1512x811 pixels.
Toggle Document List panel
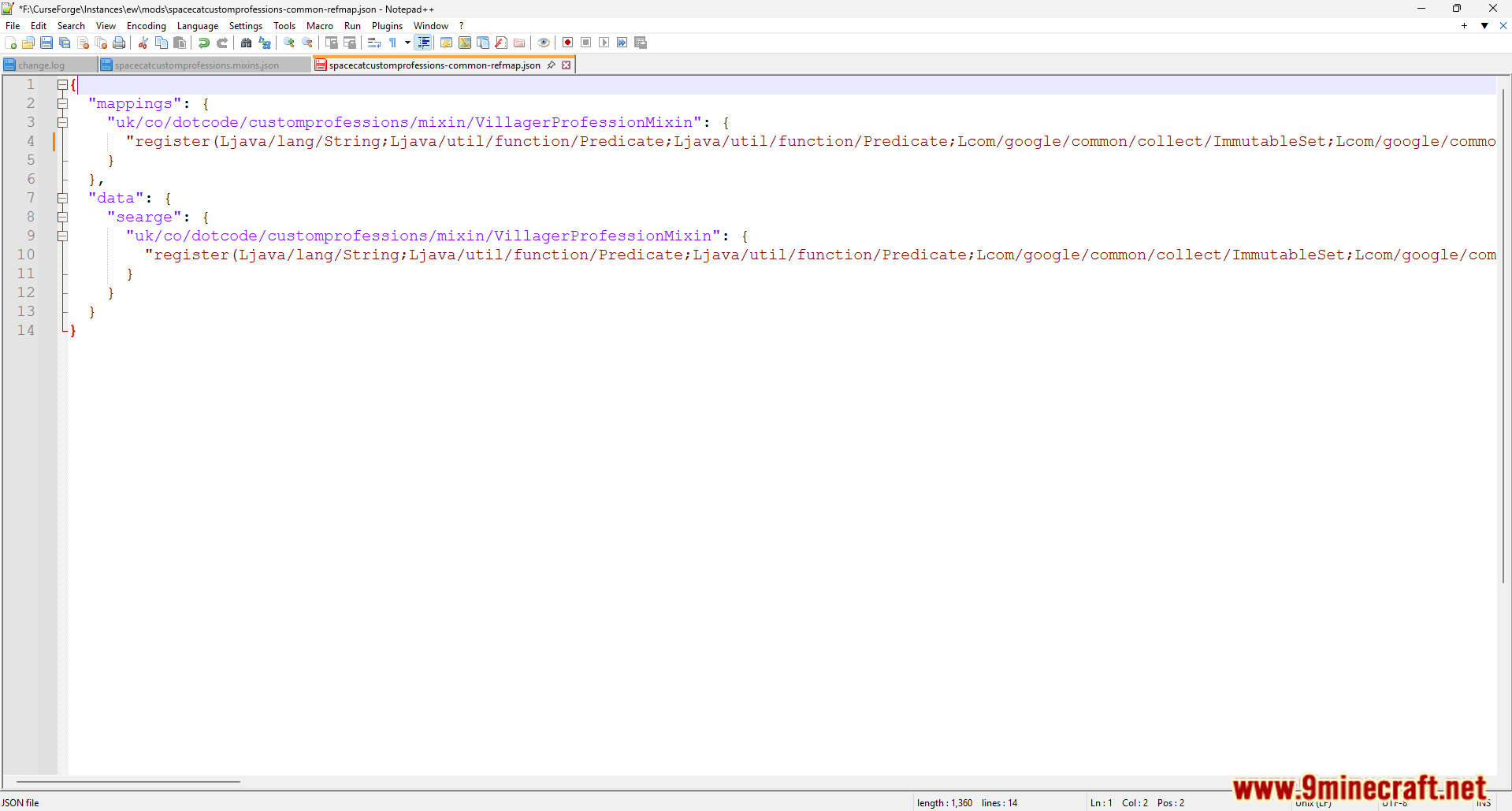[483, 43]
